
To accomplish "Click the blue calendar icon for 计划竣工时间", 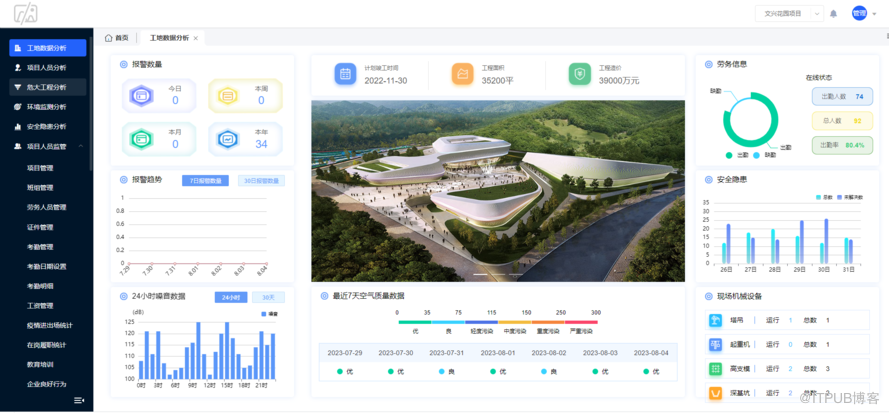I will pos(345,74).
